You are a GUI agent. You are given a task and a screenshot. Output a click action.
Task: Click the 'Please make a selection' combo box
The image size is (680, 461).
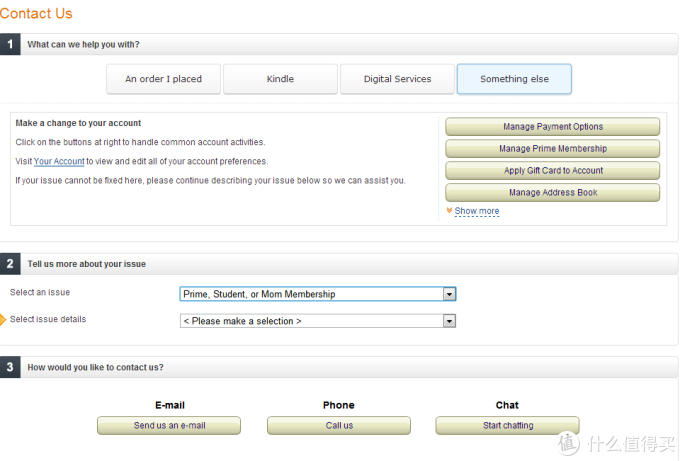point(317,321)
